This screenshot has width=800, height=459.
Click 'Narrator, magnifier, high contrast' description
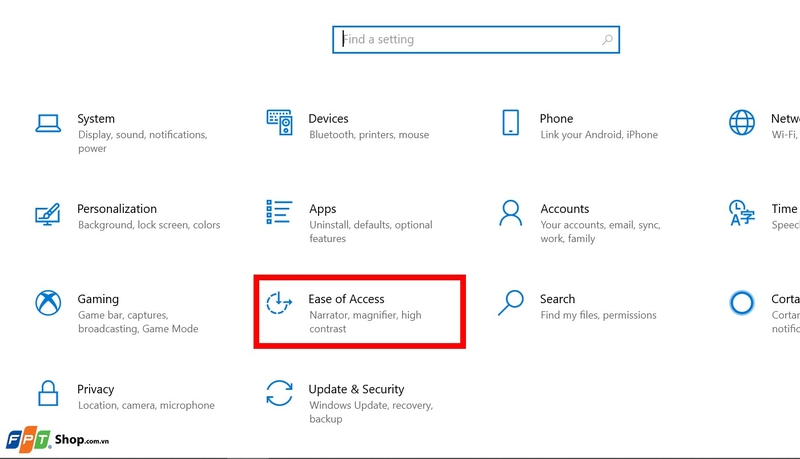365,322
